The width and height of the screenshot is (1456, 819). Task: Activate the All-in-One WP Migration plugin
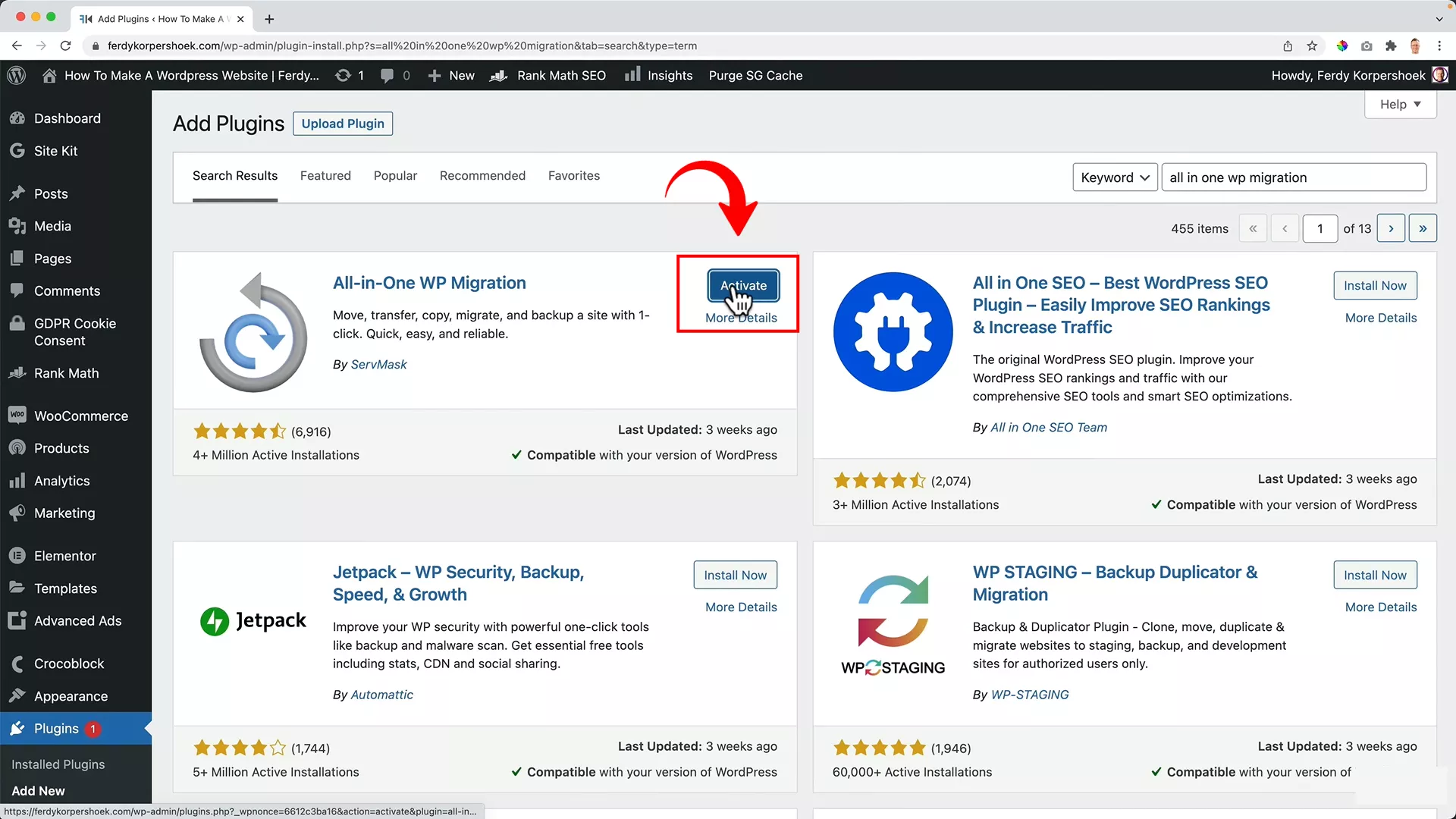coord(743,286)
